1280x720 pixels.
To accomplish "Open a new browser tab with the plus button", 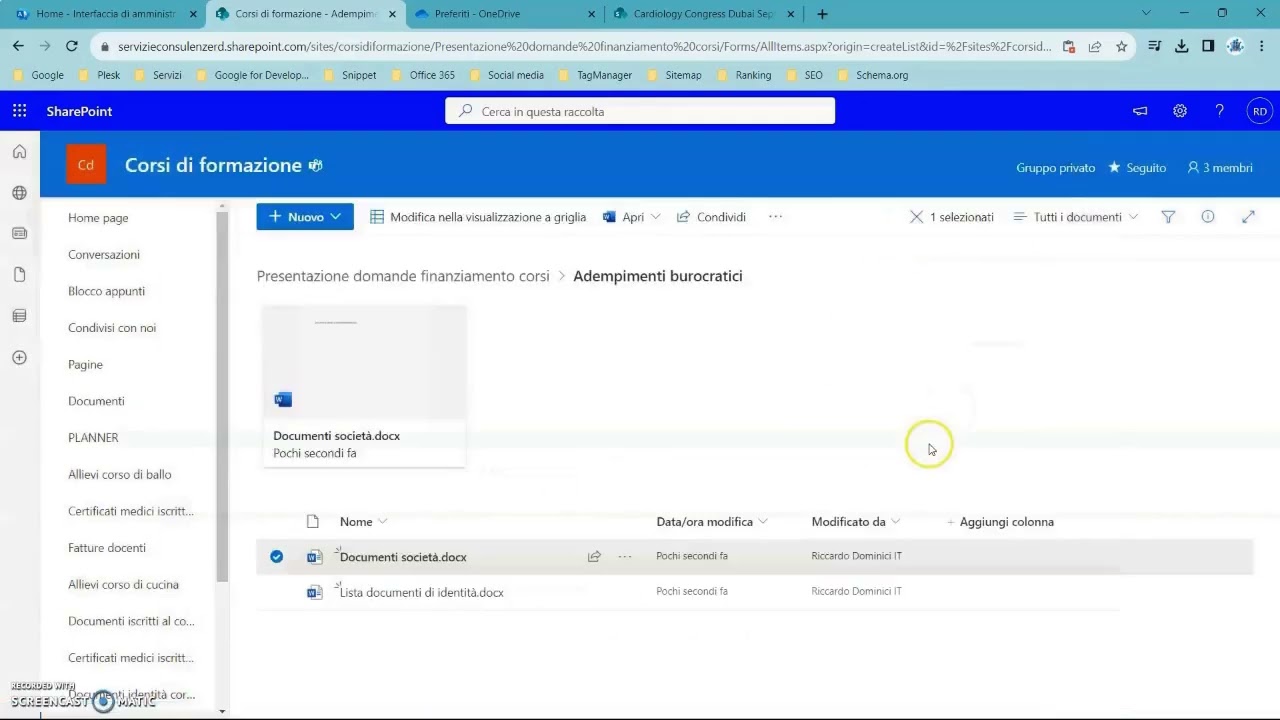I will 822,14.
